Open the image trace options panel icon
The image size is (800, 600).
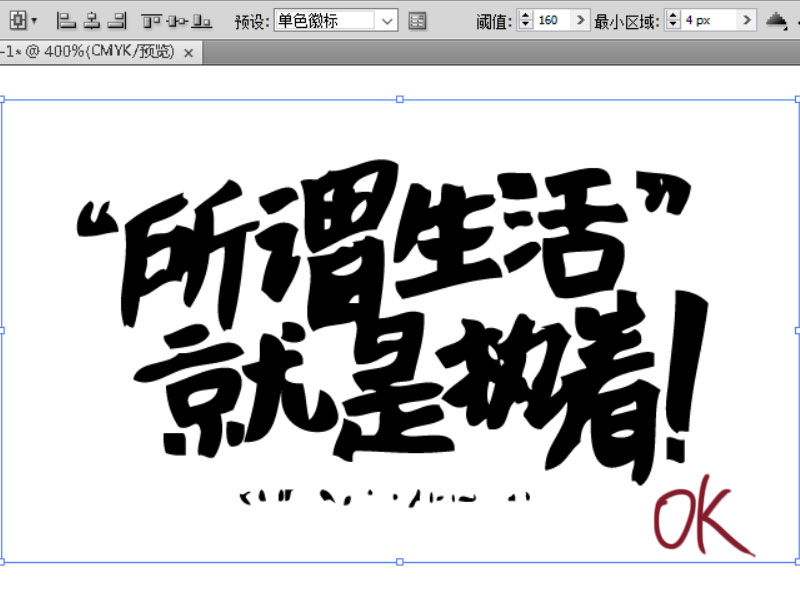coord(417,21)
